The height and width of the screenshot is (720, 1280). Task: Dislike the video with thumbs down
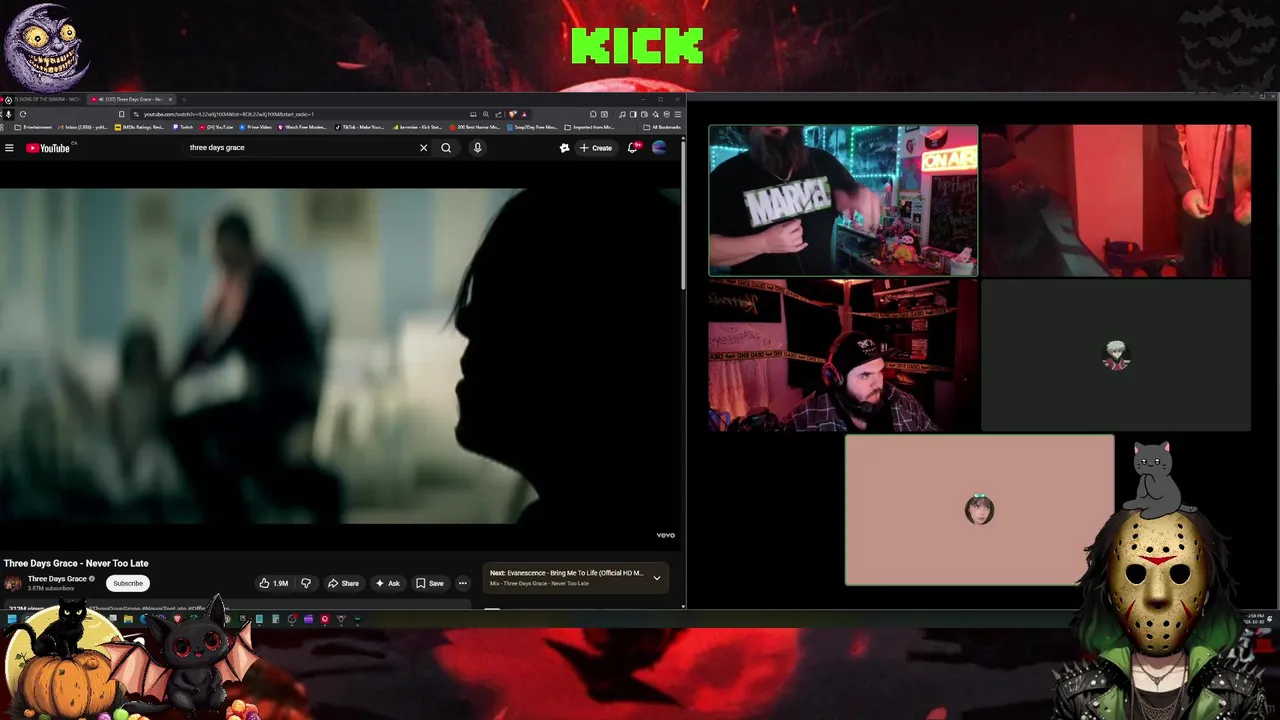(x=306, y=583)
